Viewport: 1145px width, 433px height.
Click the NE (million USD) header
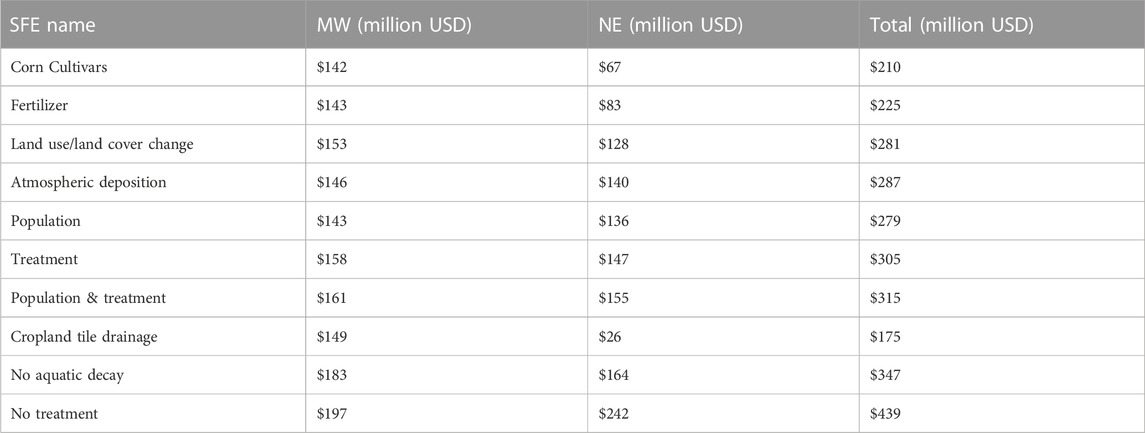pos(666,26)
